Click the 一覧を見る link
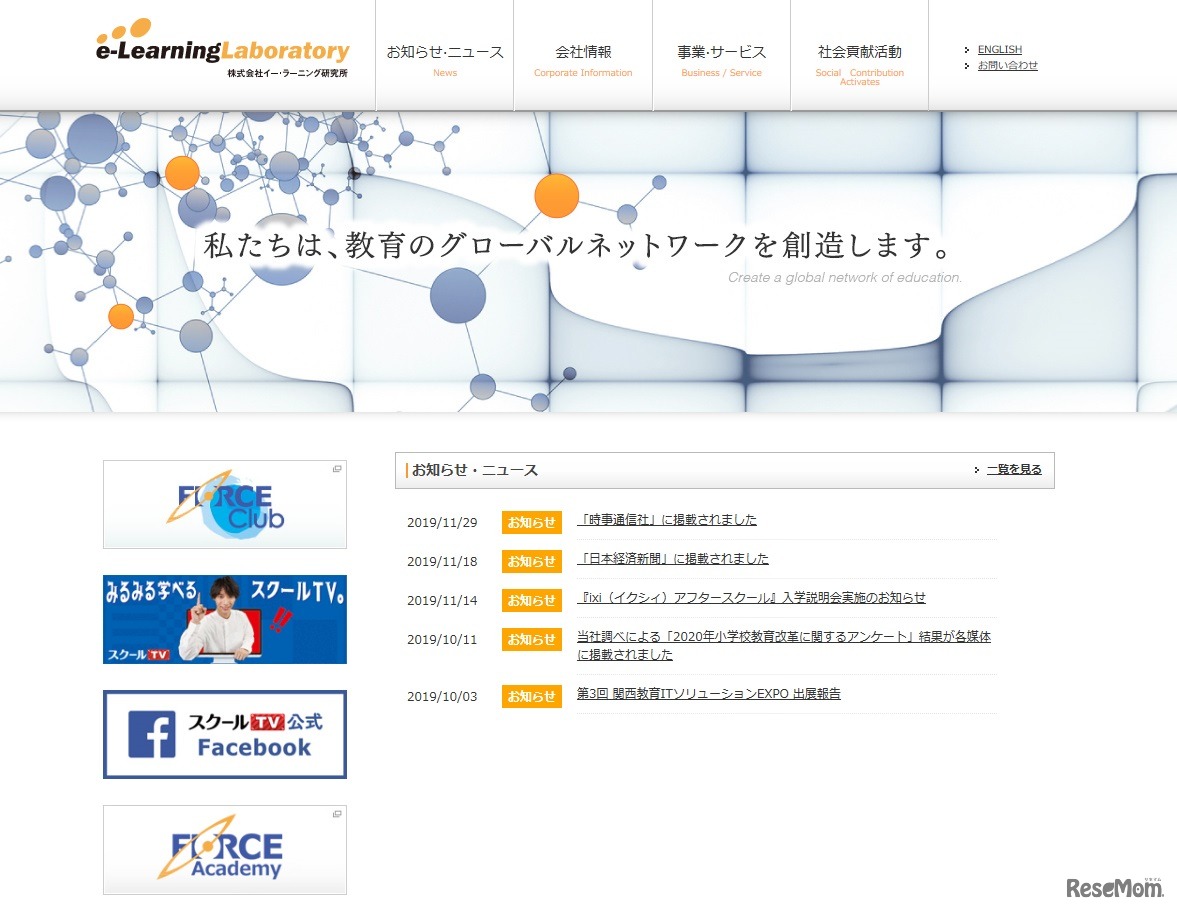The width and height of the screenshot is (1177, 911). pyautogui.click(x=1013, y=469)
